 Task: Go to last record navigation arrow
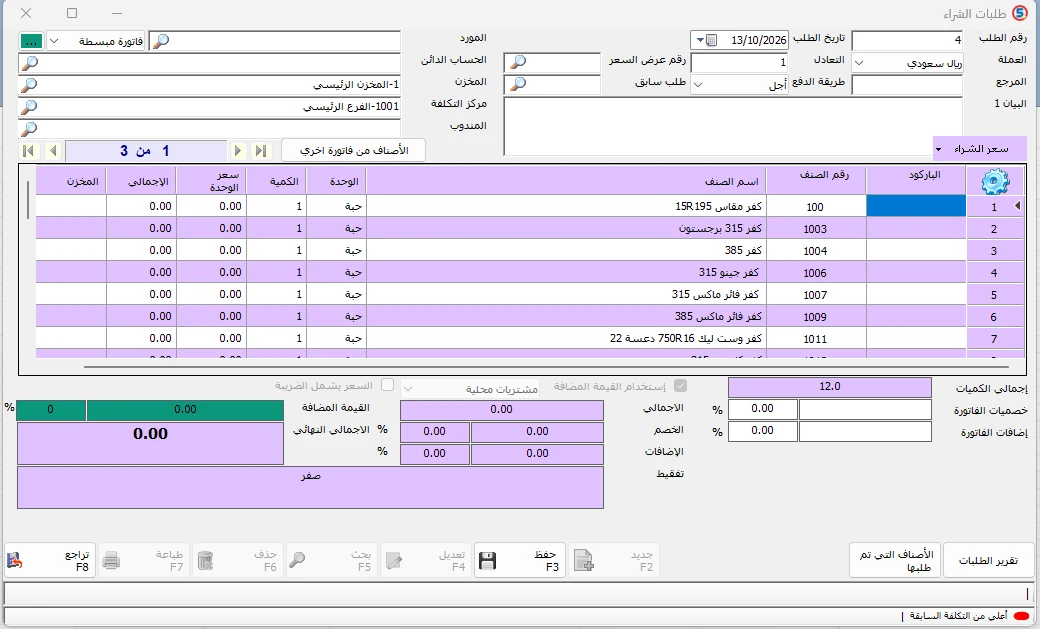point(261,151)
